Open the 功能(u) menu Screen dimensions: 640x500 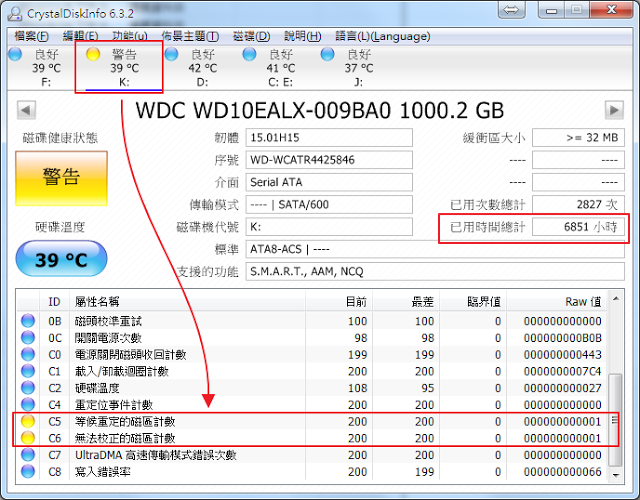[130, 36]
